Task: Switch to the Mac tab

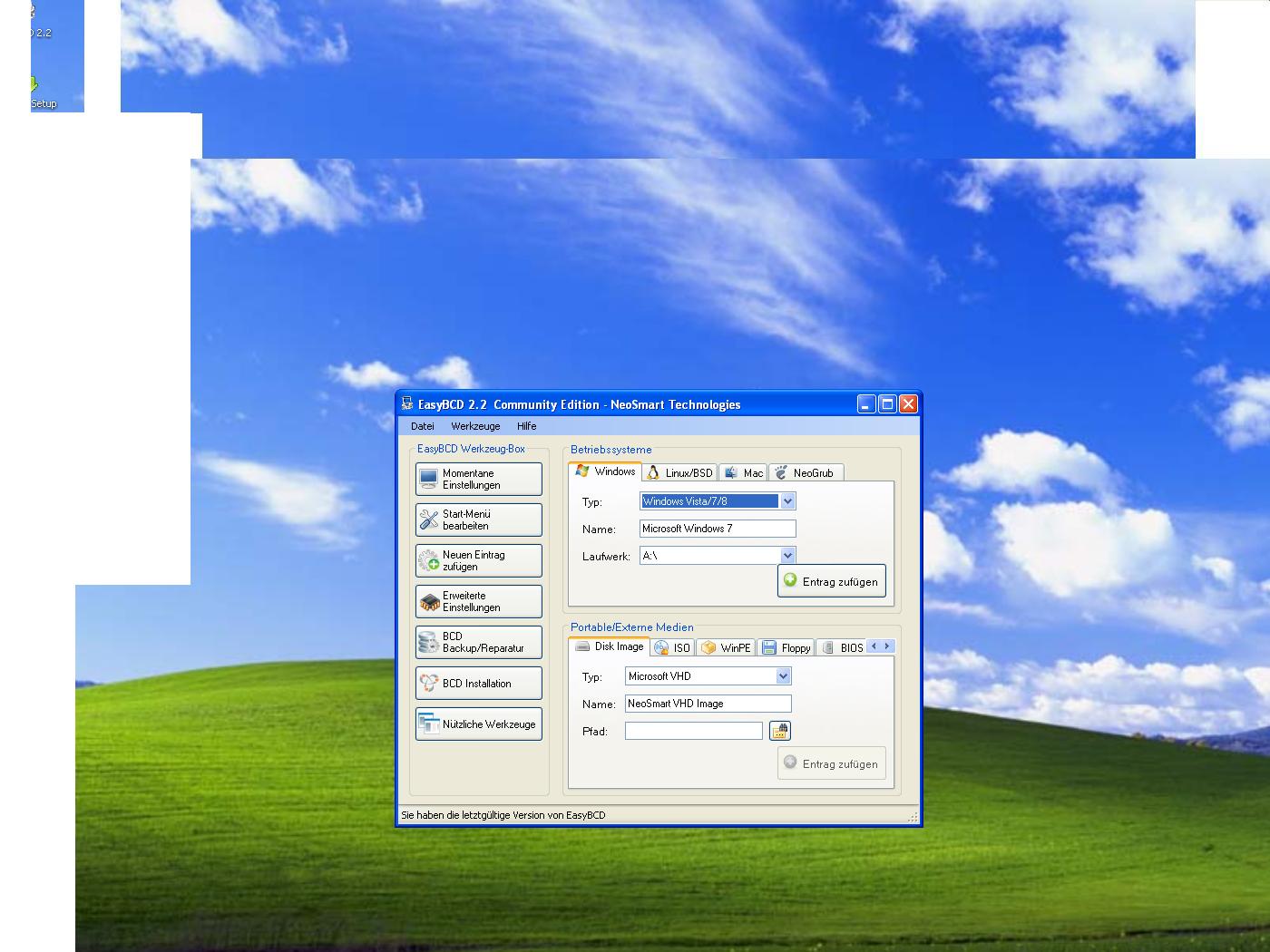Action: pos(743,472)
